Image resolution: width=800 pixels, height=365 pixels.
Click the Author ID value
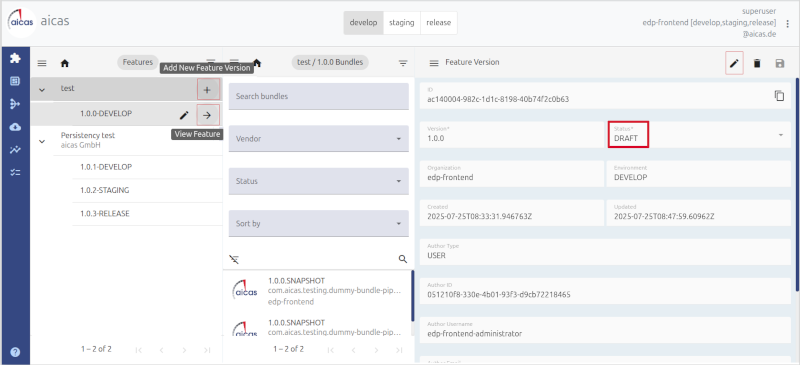tap(498, 295)
